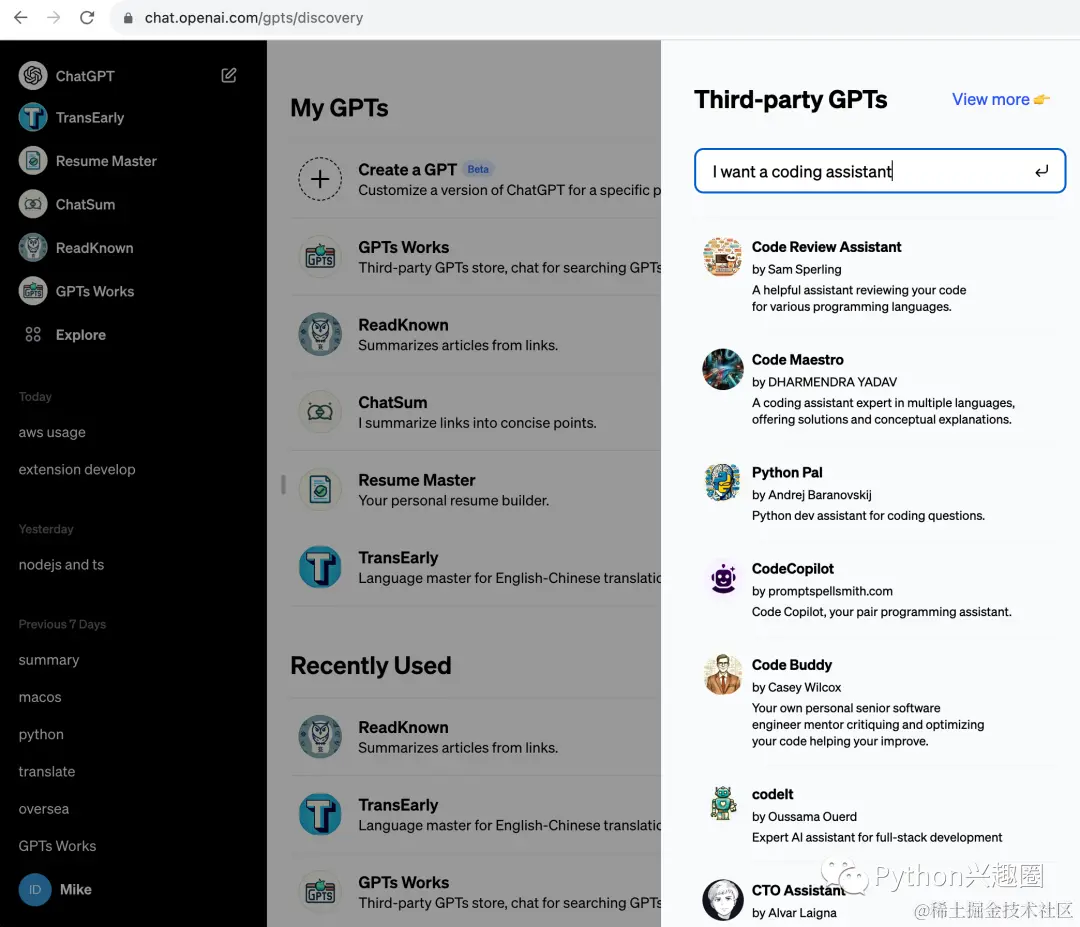Click the Explore grid icon

pos(33,335)
